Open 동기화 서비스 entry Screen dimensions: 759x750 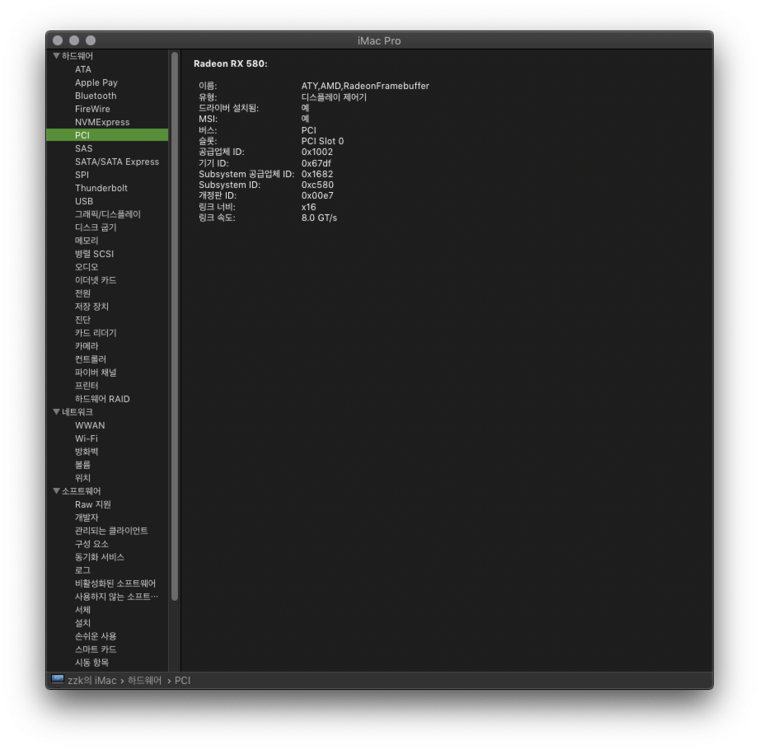(99, 557)
